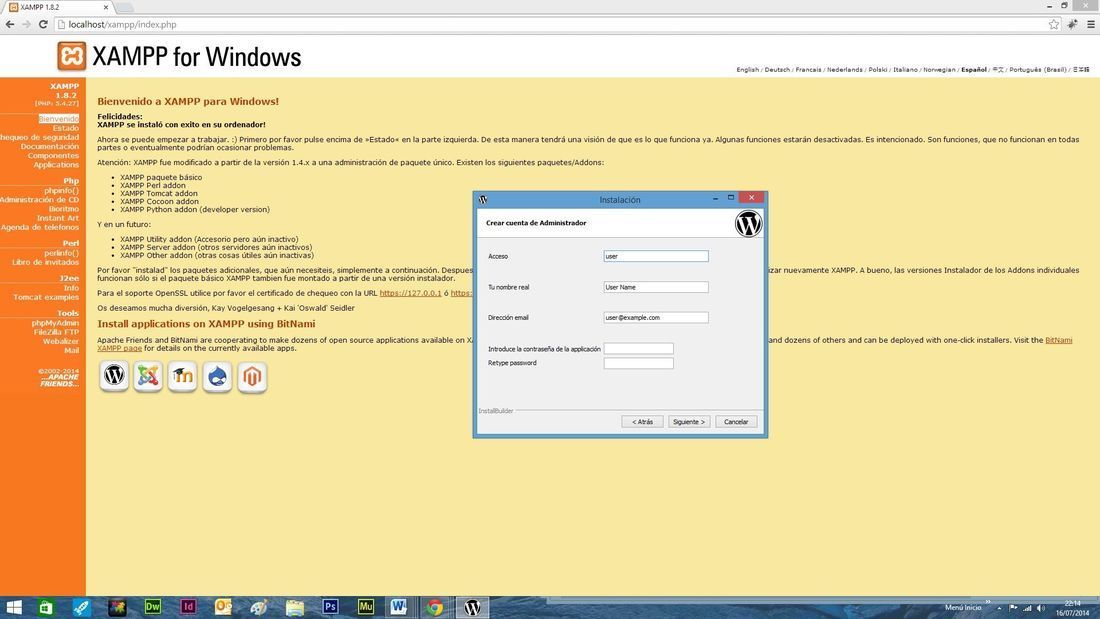Open Mail under Tools in sidebar
The width and height of the screenshot is (1100, 619).
pyautogui.click(x=72, y=350)
